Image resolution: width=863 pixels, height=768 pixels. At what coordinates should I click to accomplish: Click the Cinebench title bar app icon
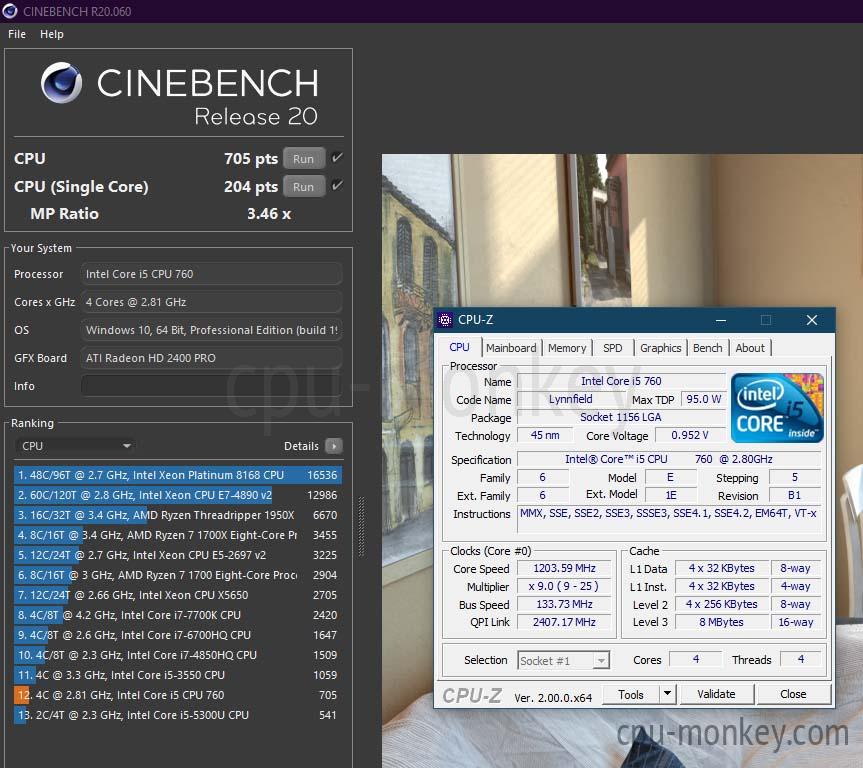10,11
